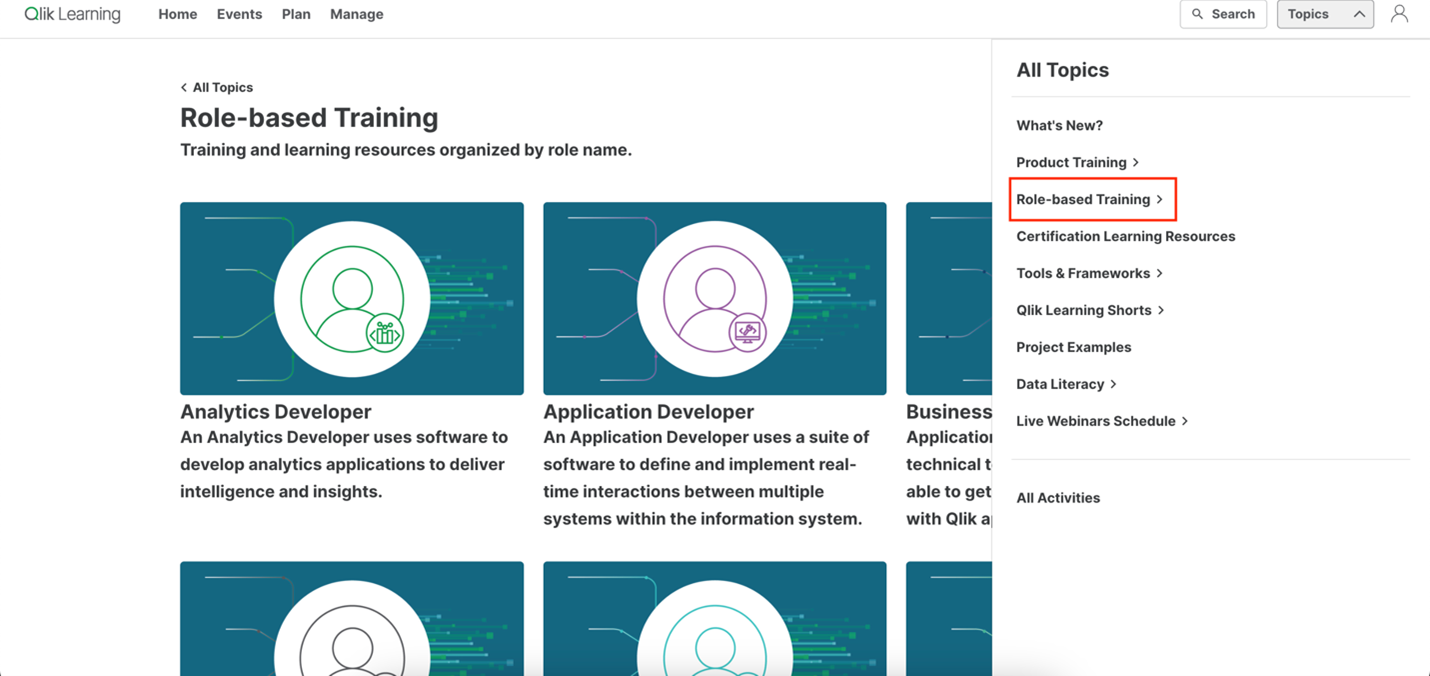Image resolution: width=1430 pixels, height=676 pixels.
Task: Open Project Examples topic
Action: [1074, 347]
